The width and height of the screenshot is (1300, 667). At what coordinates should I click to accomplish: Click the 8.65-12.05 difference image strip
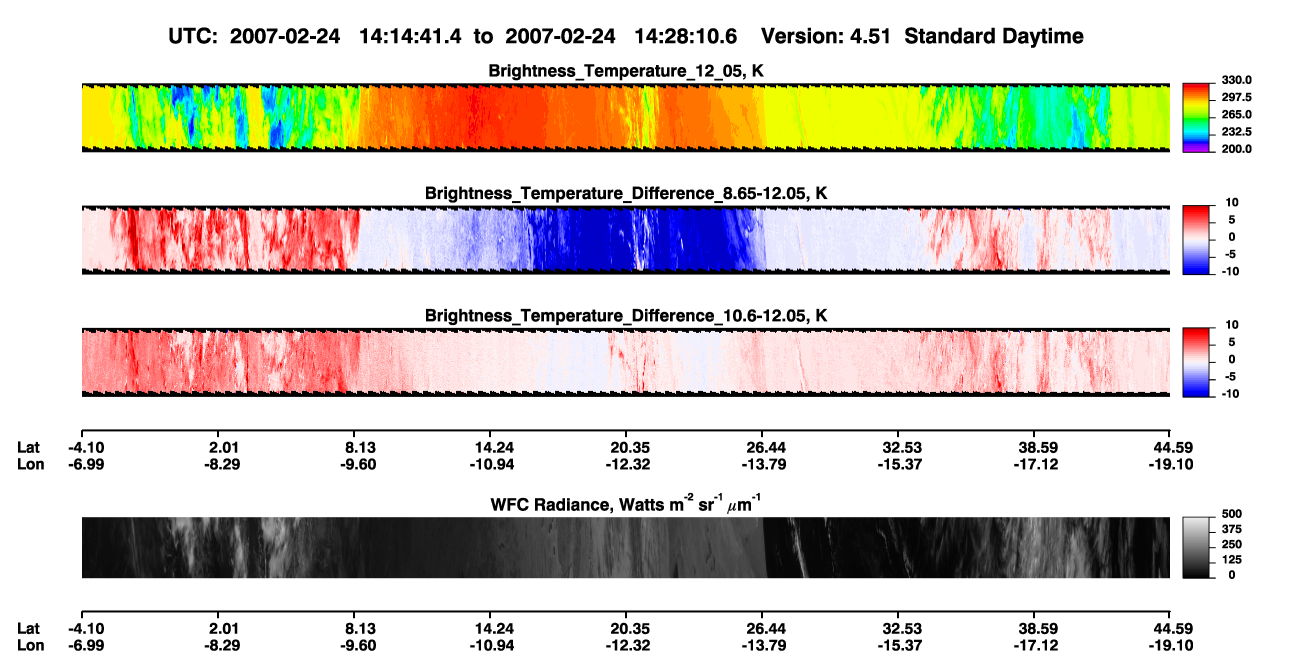(x=625, y=240)
